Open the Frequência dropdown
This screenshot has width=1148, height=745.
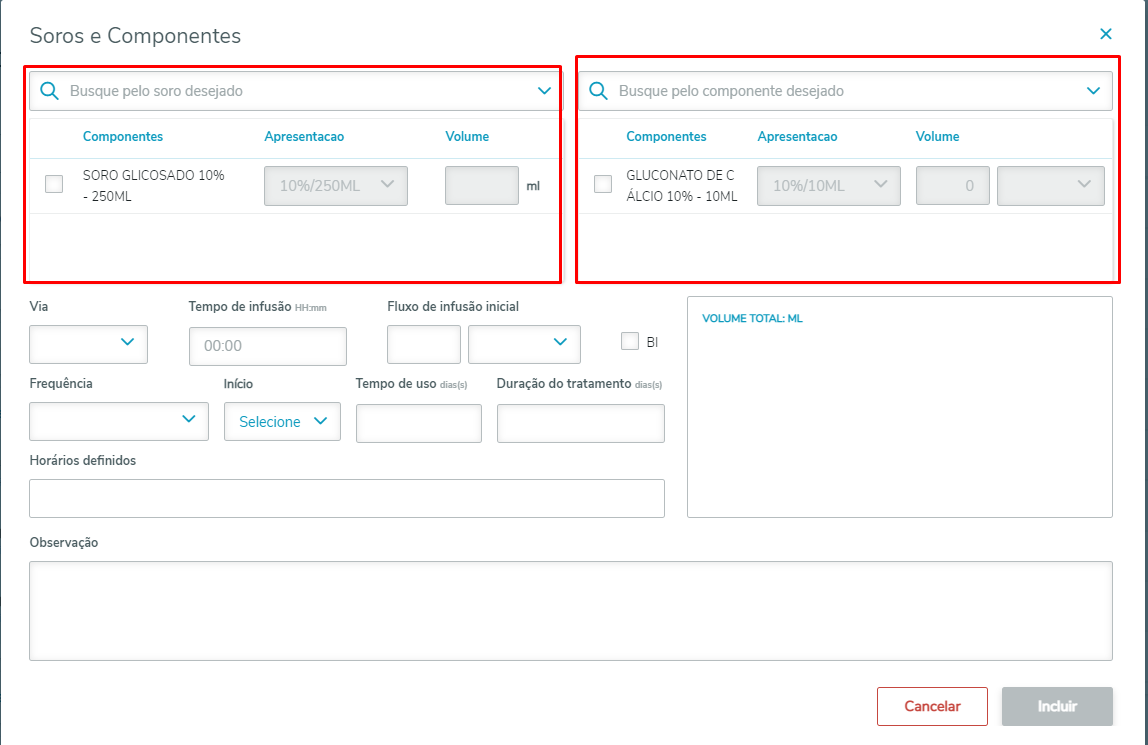(119, 421)
